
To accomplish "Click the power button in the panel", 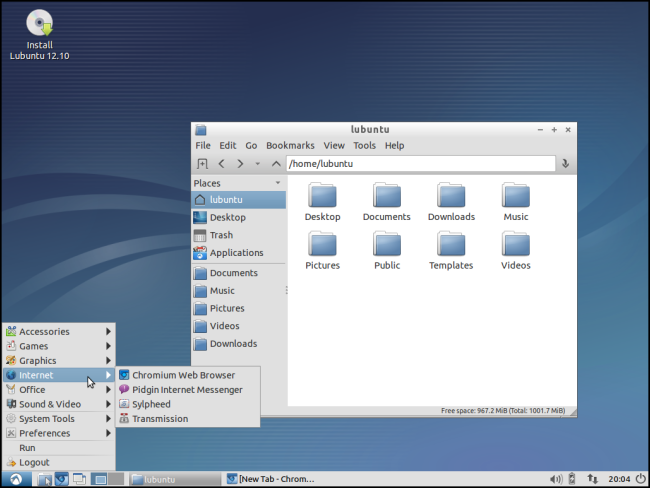I will pyautogui.click(x=640, y=479).
